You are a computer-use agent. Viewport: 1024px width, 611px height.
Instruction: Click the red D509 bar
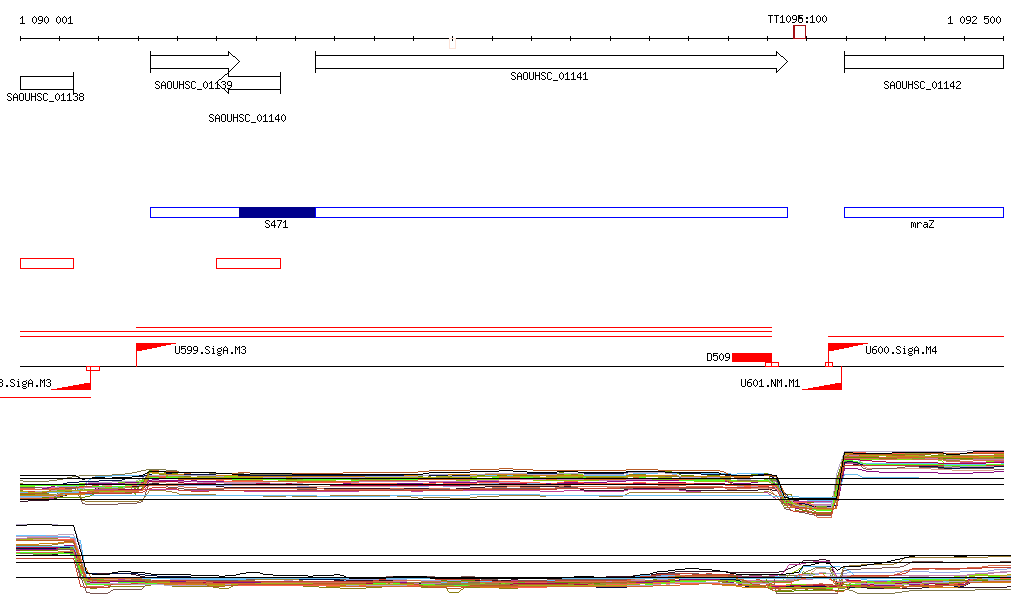tap(752, 357)
